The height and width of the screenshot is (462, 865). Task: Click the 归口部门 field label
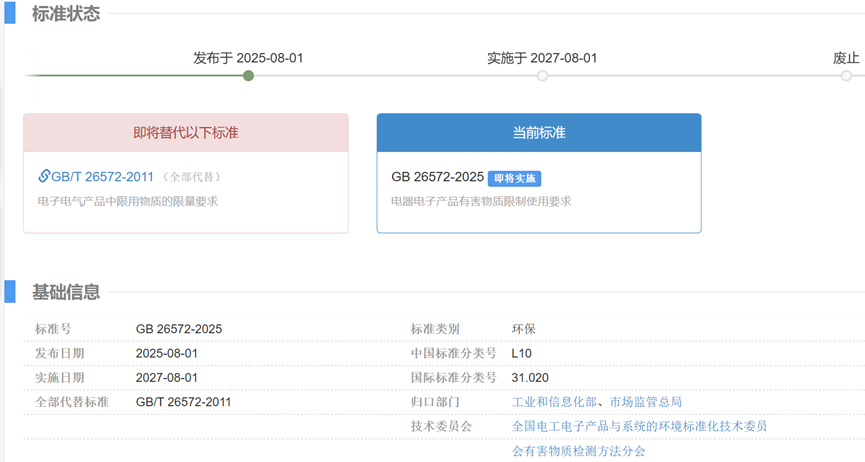(x=435, y=402)
